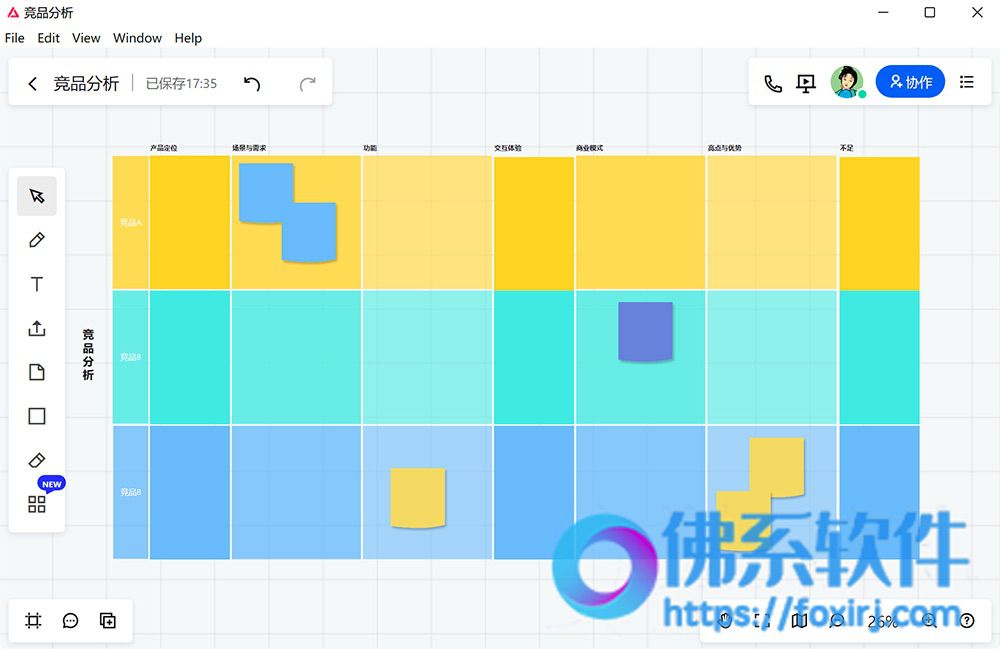Select the eraser tool
Image resolution: width=1000 pixels, height=649 pixels.
coord(37,460)
